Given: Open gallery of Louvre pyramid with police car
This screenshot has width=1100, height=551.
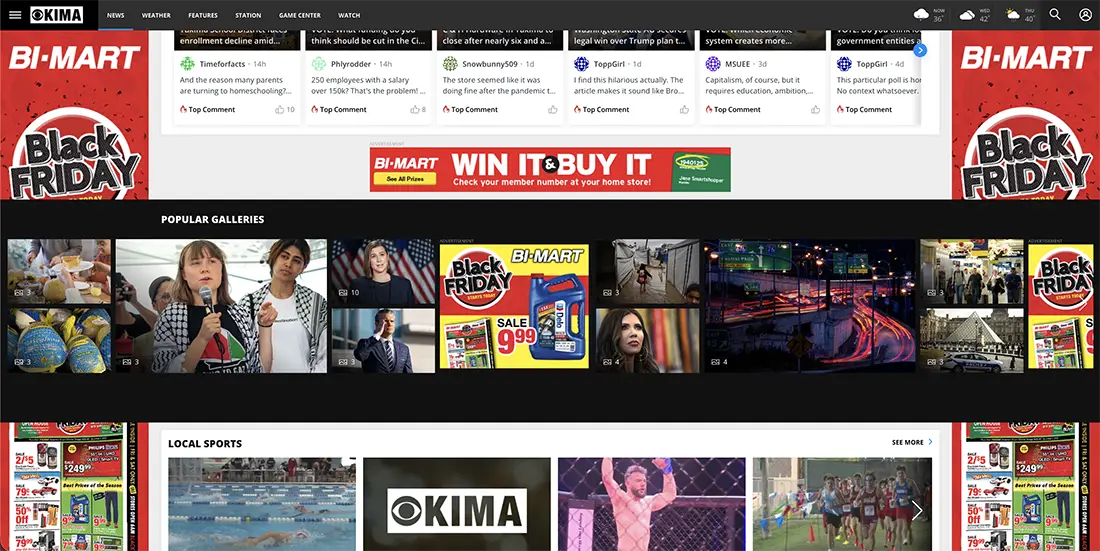Looking at the screenshot, I should click(972, 340).
